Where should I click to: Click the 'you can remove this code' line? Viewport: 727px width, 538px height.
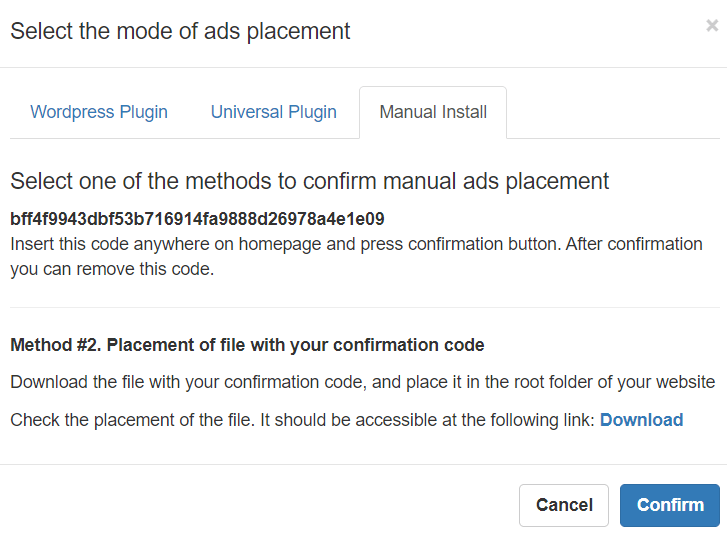[x=112, y=269]
